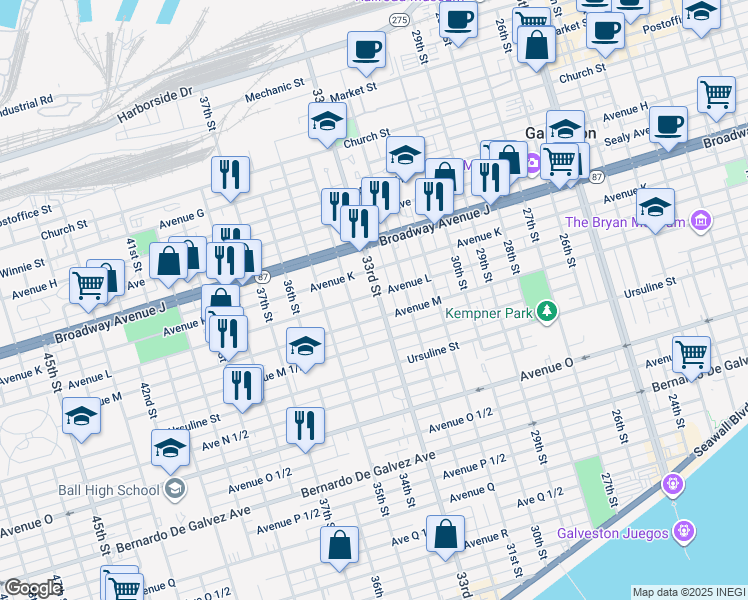Select the shopping cart marker near Avenue O
748x600 pixels.
691,355
